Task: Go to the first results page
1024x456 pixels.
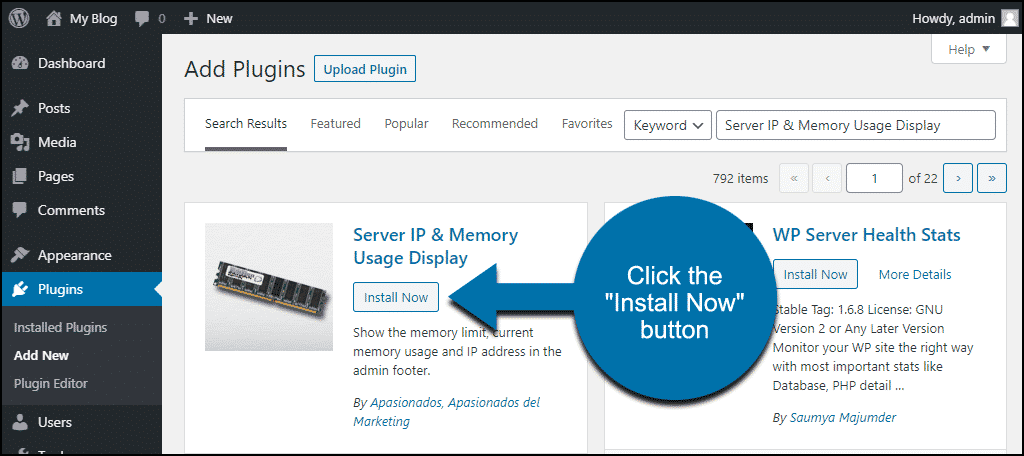Action: pos(794,178)
